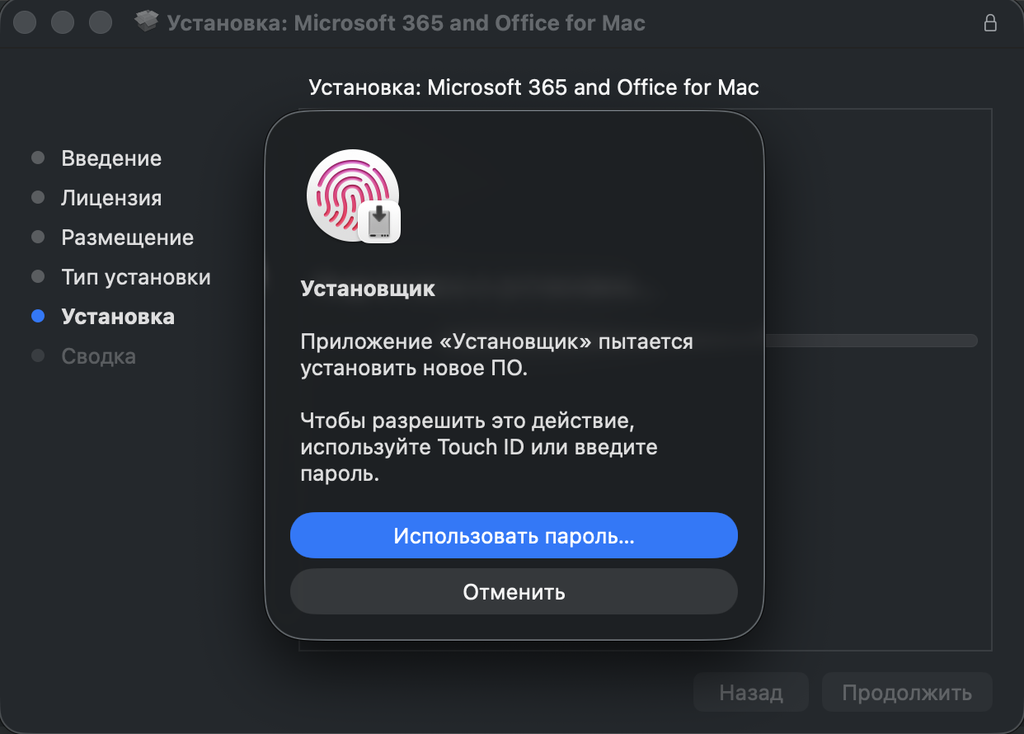Select the active "Установка" step
Image resolution: width=1024 pixels, height=734 pixels.
[x=118, y=317]
